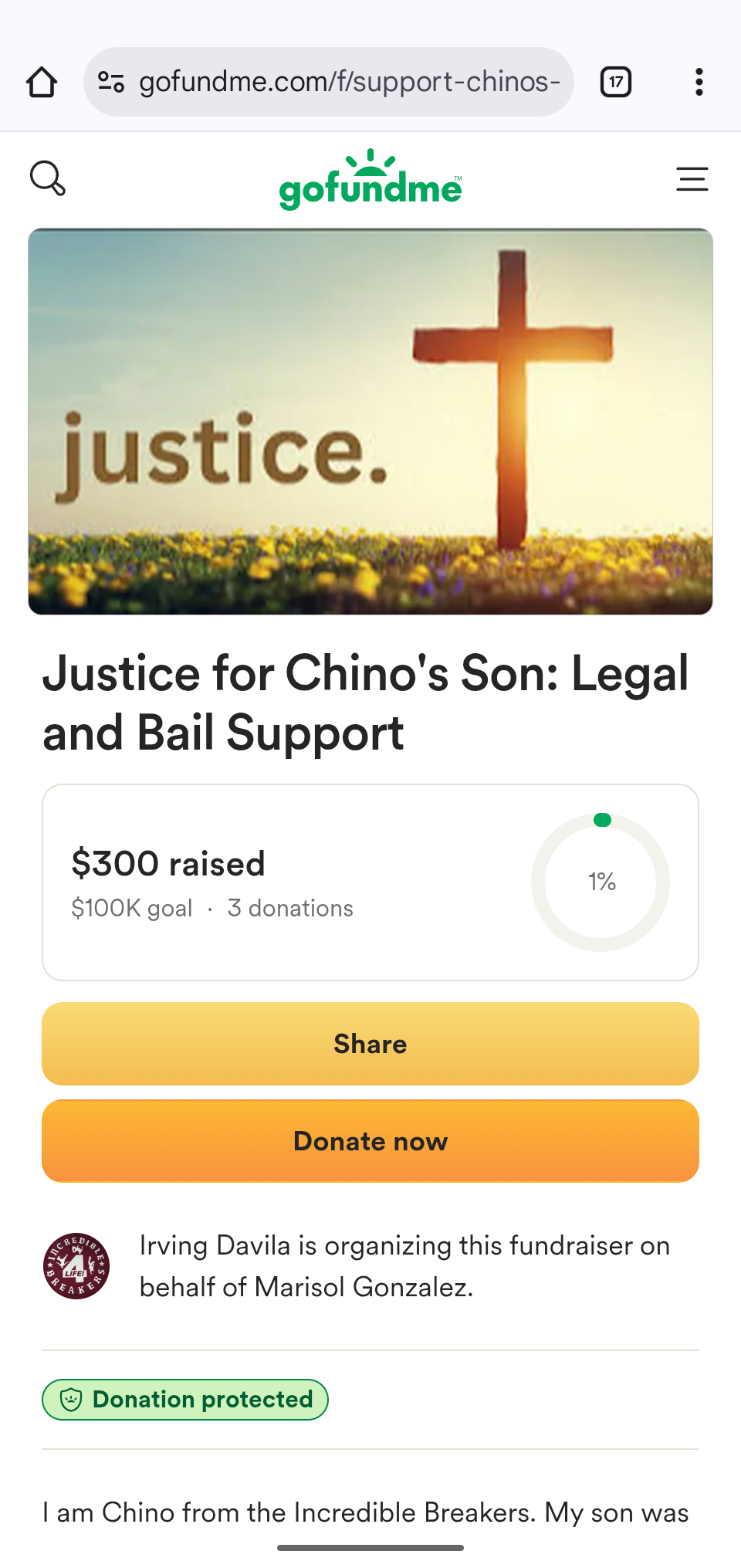Tap the Donation protected badge
This screenshot has height=1568, width=741.
(x=185, y=1400)
